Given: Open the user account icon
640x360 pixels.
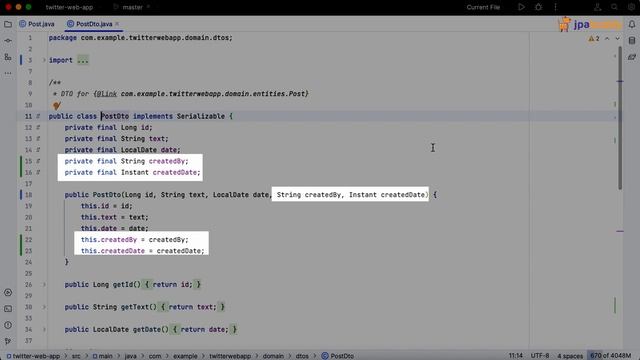Looking at the screenshot, I should [x=598, y=7].
